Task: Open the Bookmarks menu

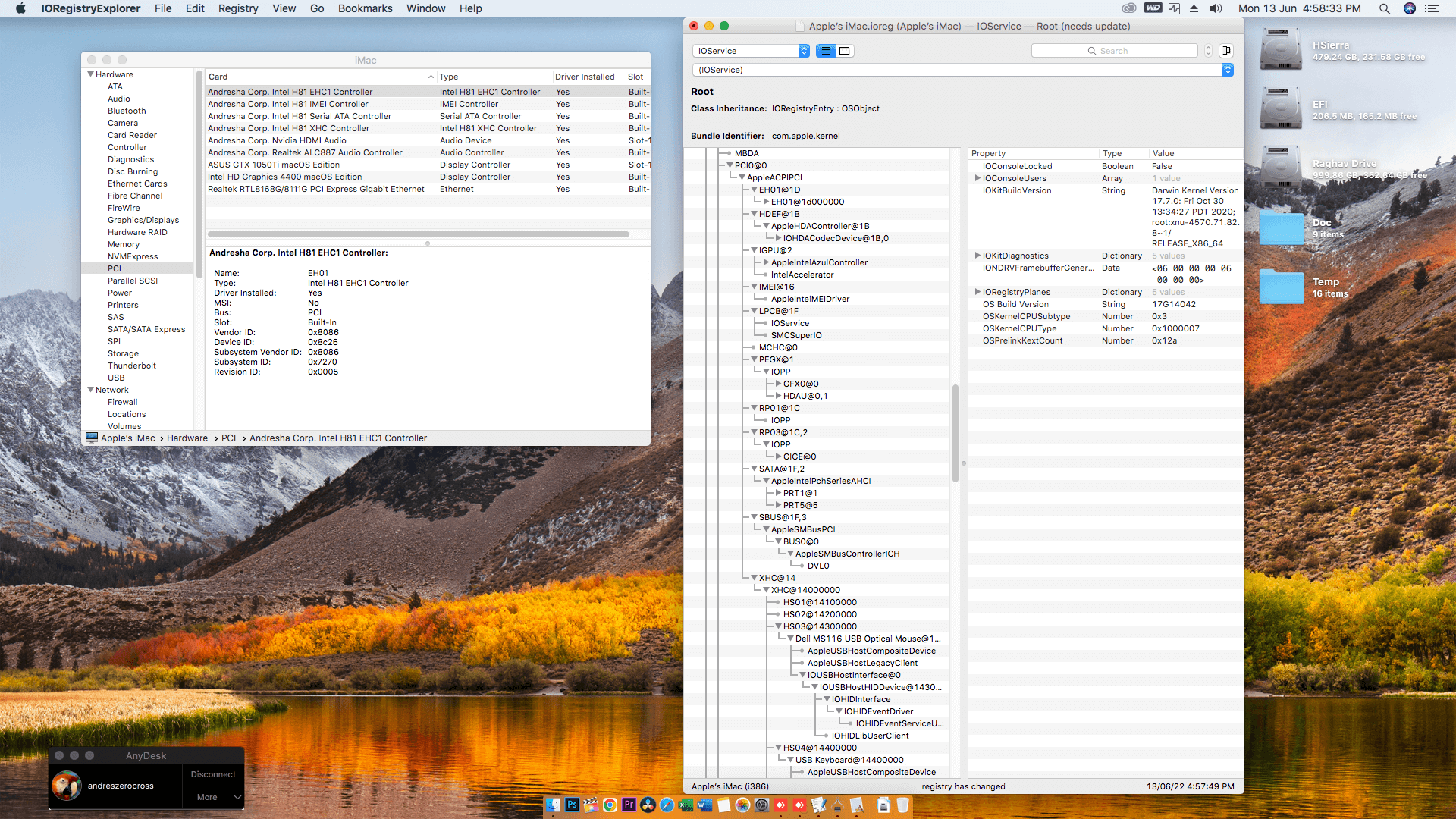Action: [x=365, y=8]
